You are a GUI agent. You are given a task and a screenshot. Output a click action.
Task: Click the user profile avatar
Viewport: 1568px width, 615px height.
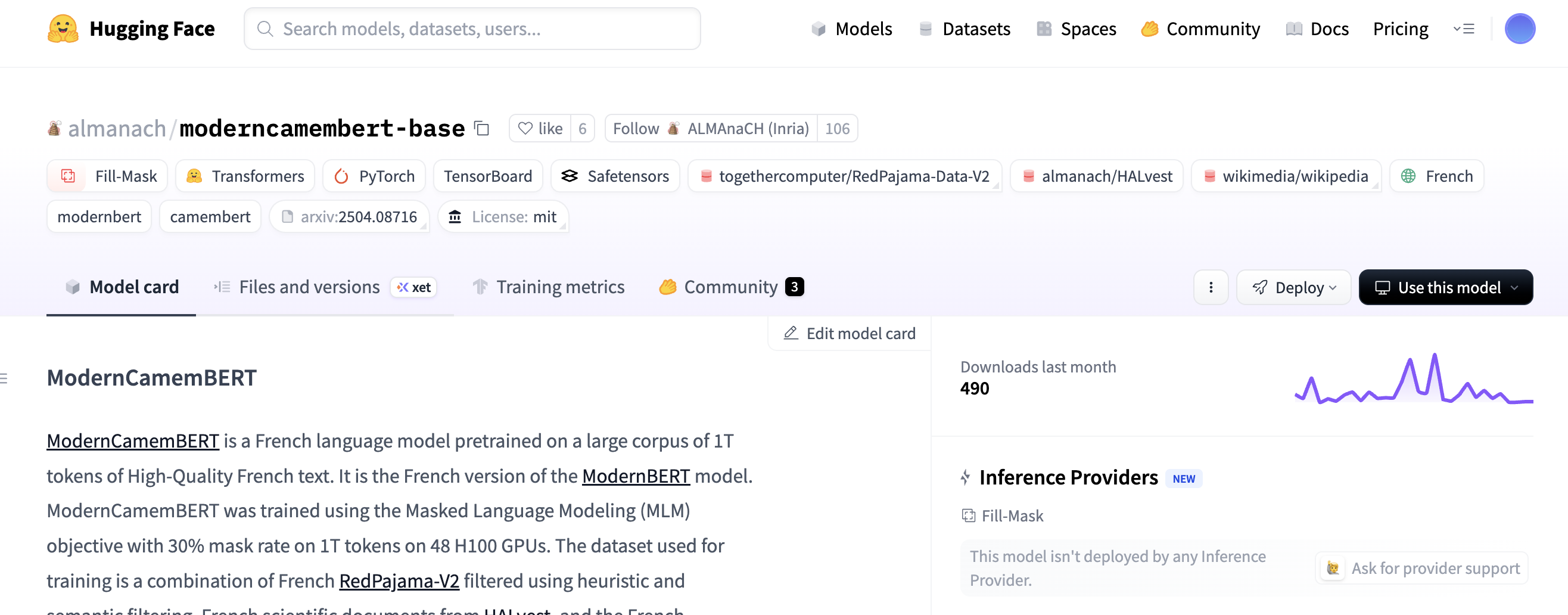point(1519,29)
